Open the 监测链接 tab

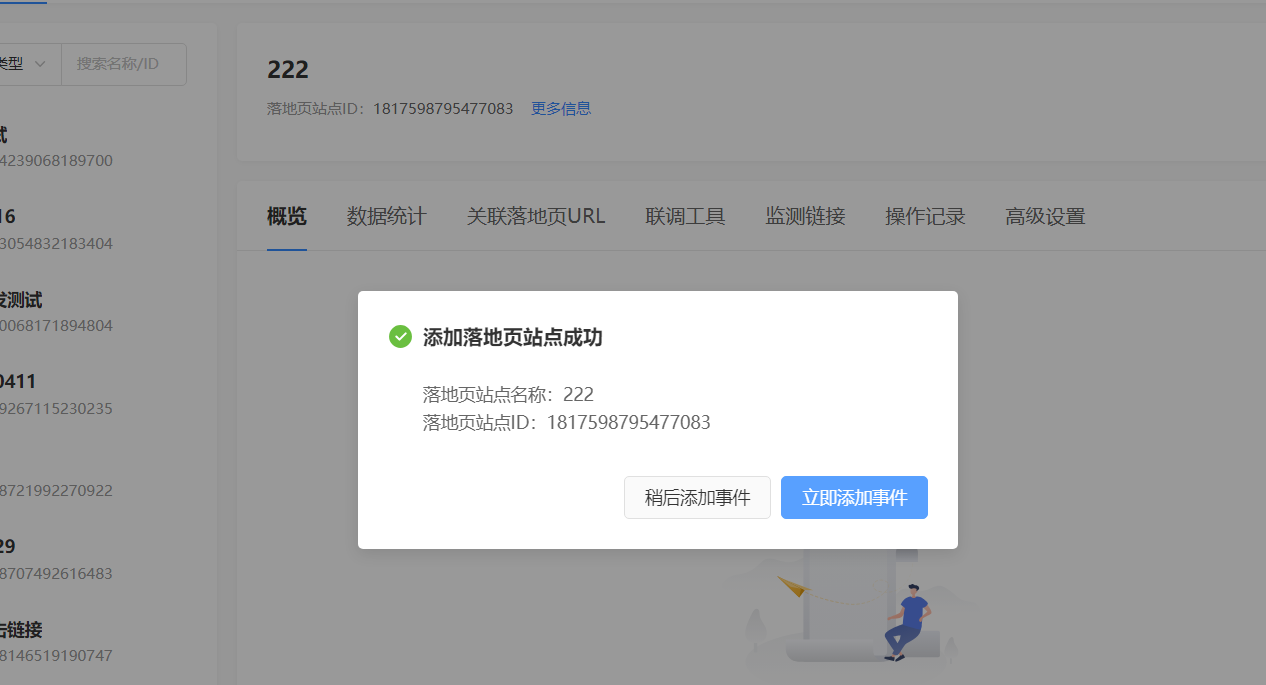point(805,216)
